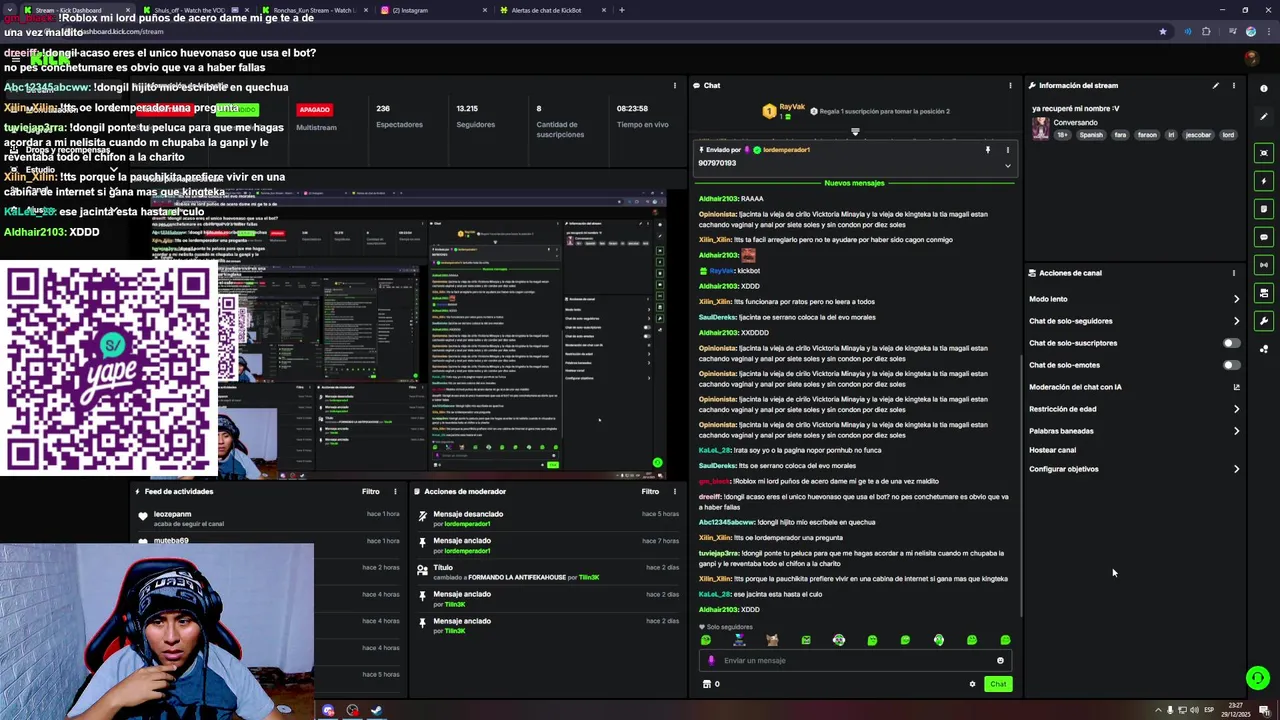Open a new browser tab
Image resolution: width=1280 pixels, height=720 pixels.
622,10
